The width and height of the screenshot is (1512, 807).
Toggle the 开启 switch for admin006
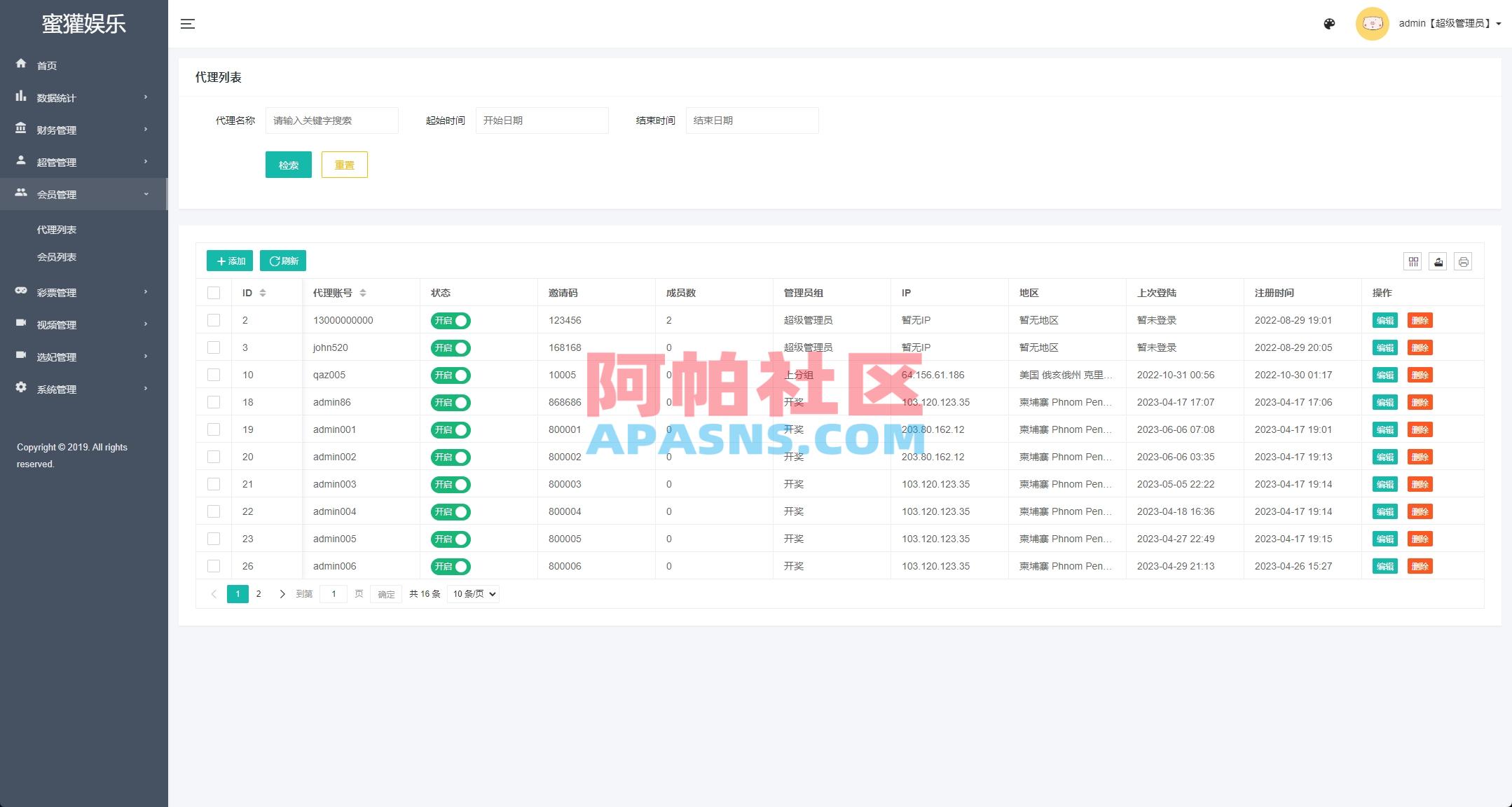[x=450, y=566]
